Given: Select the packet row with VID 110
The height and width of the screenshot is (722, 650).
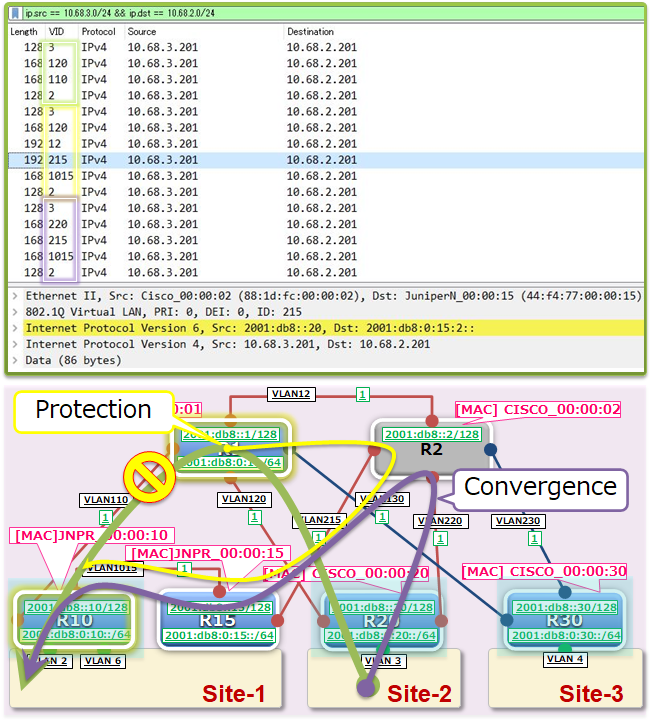Looking at the screenshot, I should (326, 79).
